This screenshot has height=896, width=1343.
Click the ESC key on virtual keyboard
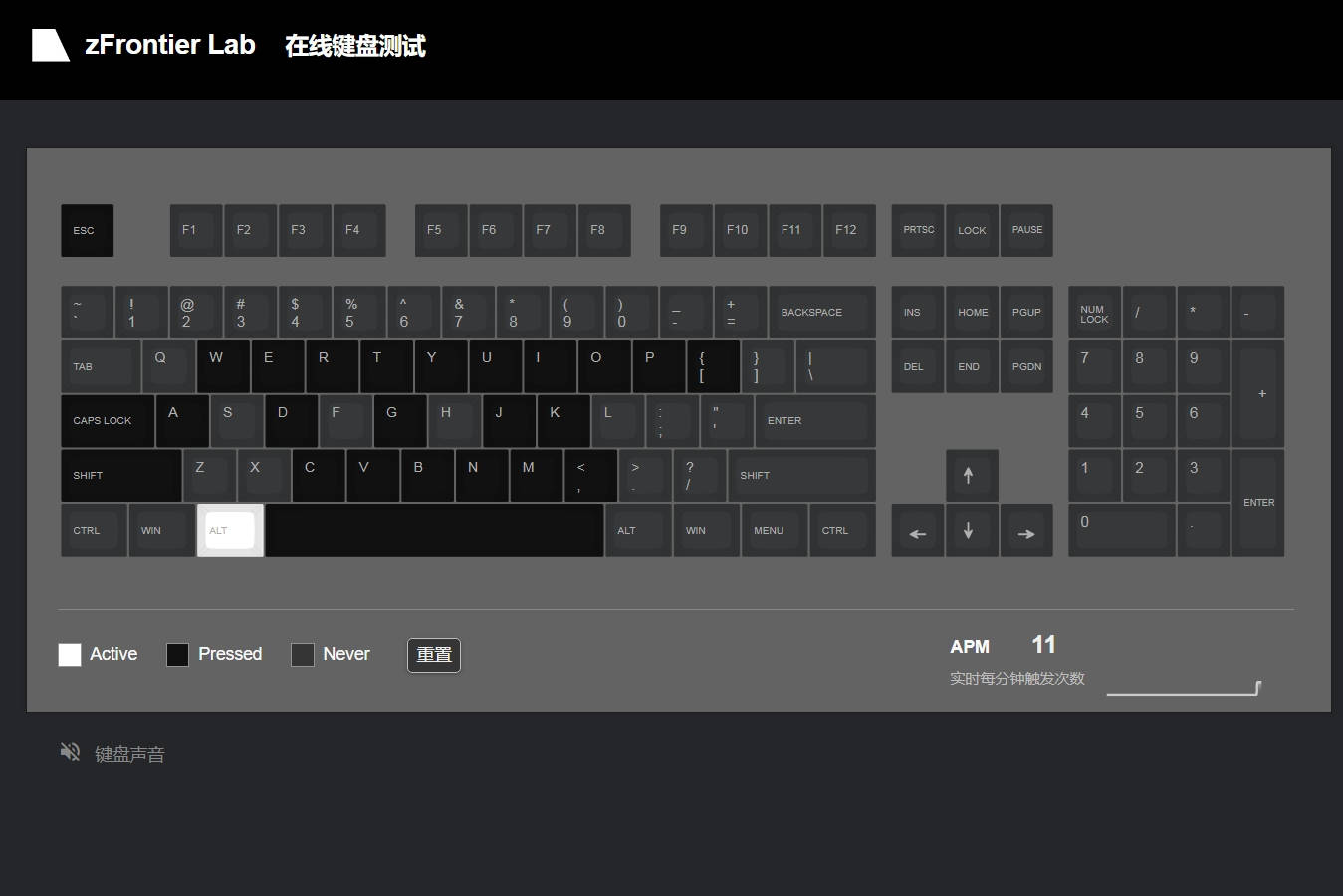pos(88,230)
